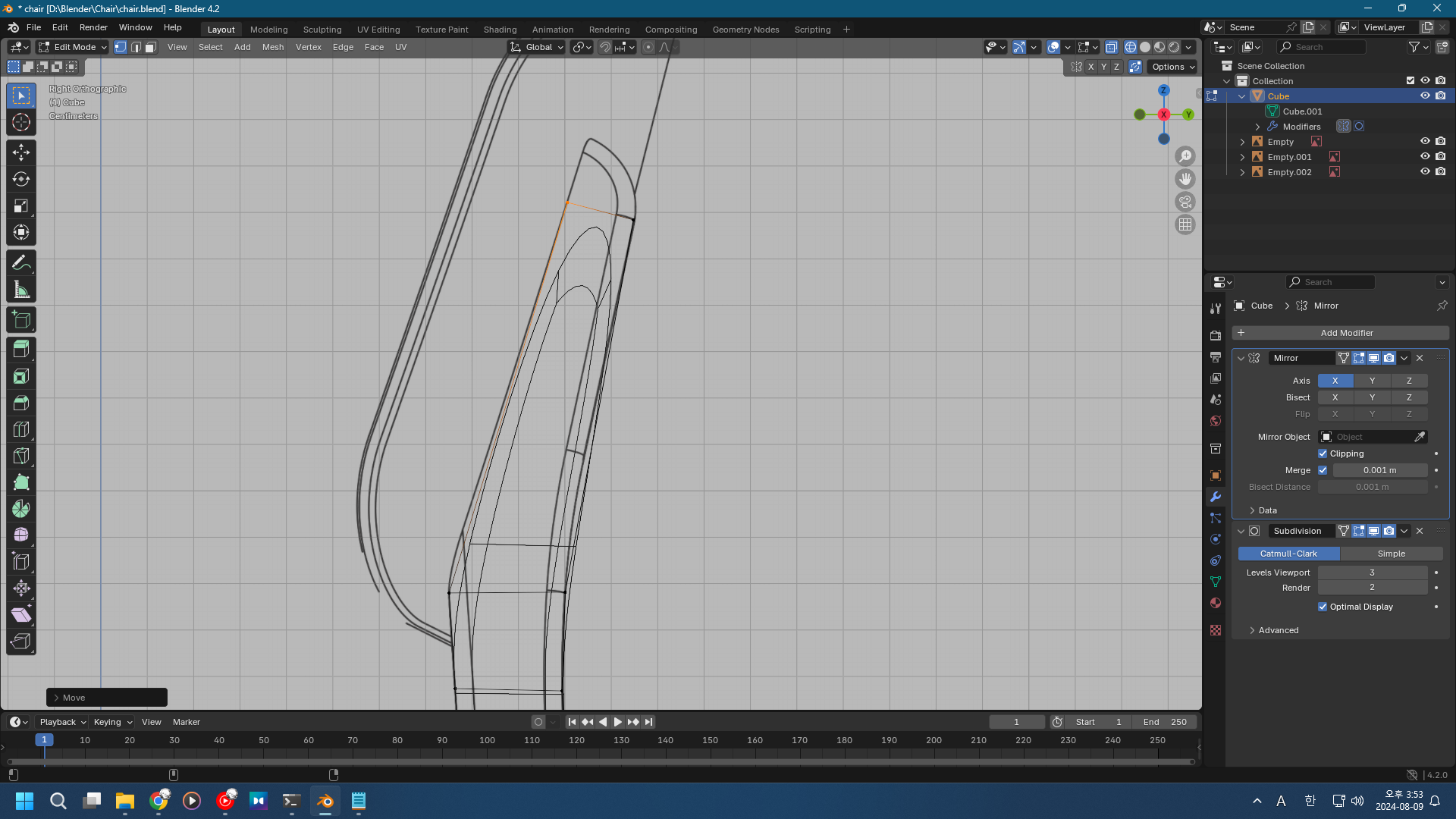Toggle camera view gizmo icon

click(x=1185, y=202)
